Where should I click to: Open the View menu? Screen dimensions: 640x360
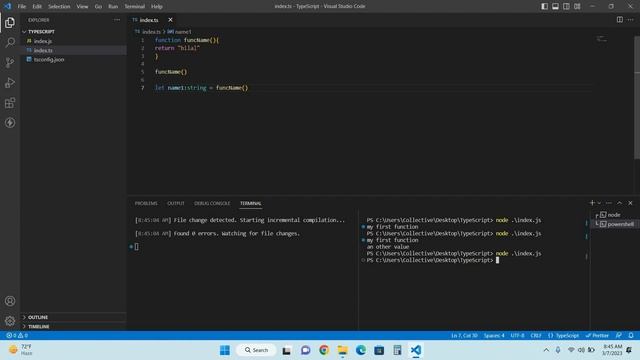(x=82, y=7)
